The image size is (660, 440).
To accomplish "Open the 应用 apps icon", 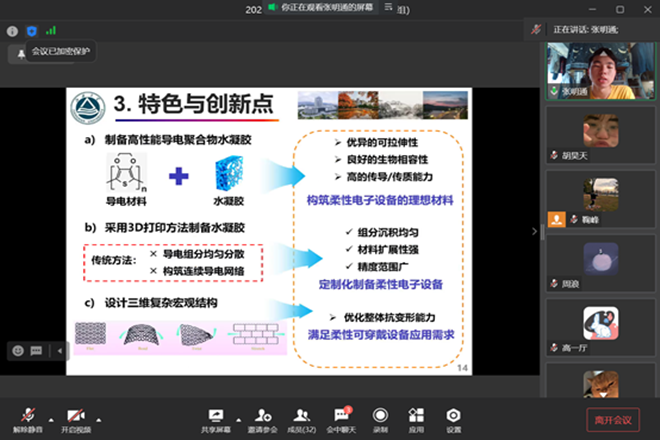I will pos(416,417).
